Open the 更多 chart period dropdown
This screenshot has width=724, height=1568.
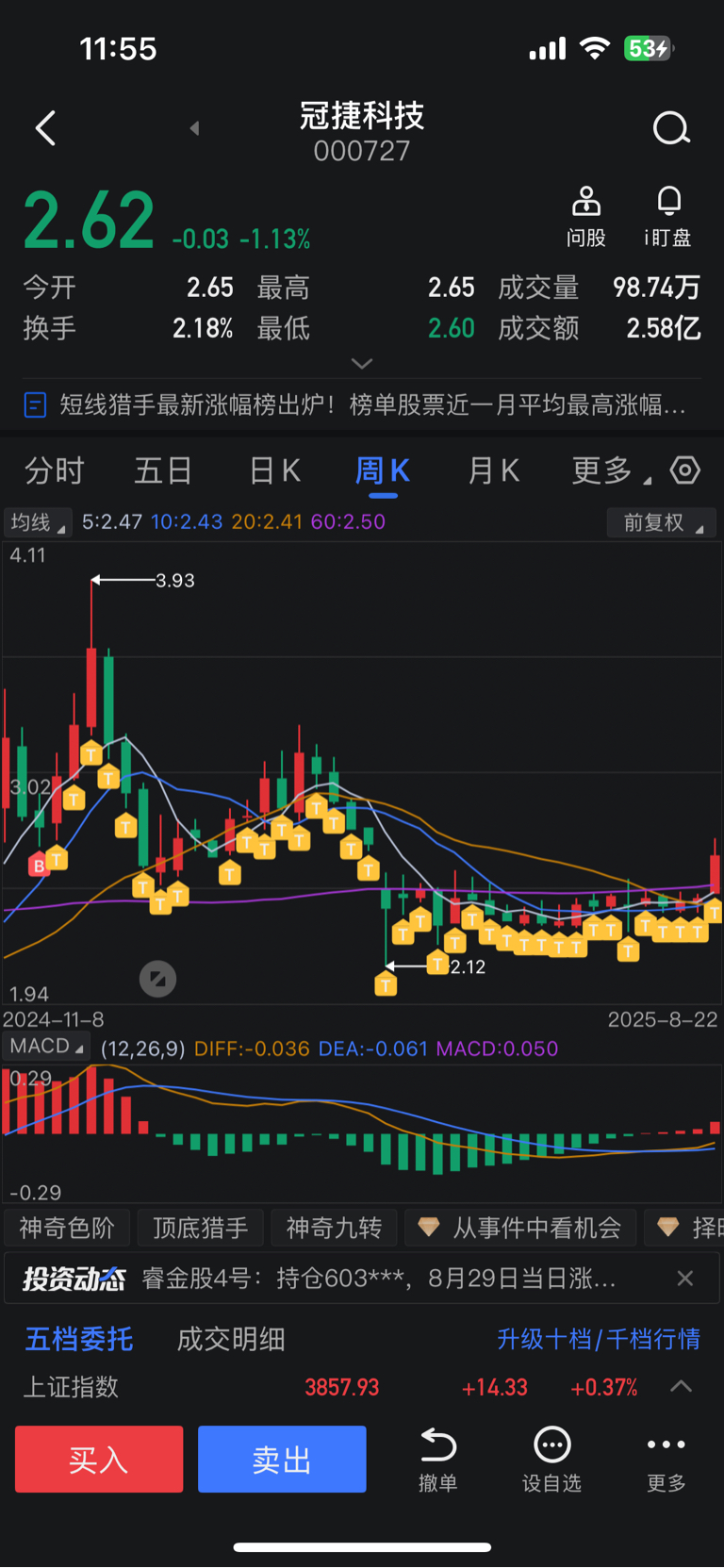(611, 470)
